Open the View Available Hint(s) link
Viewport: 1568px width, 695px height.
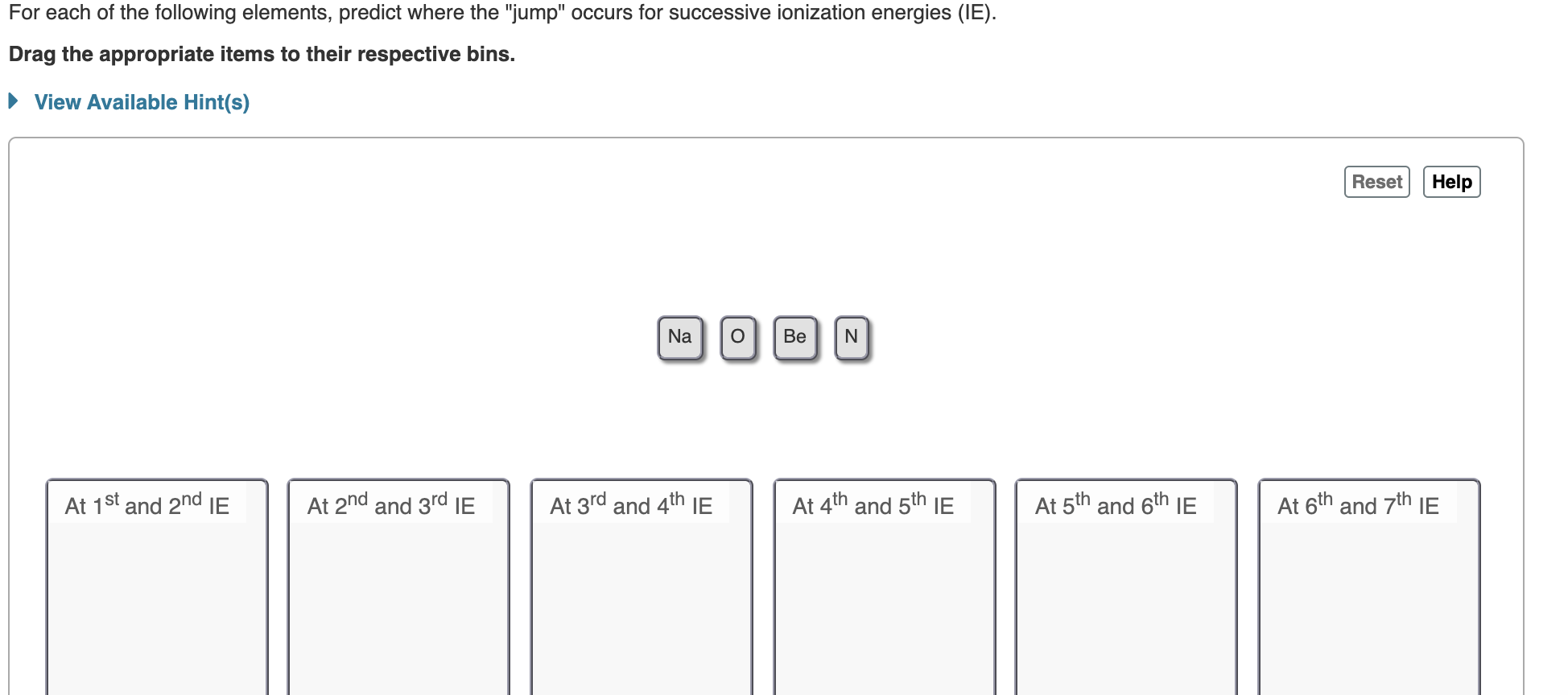click(x=142, y=102)
